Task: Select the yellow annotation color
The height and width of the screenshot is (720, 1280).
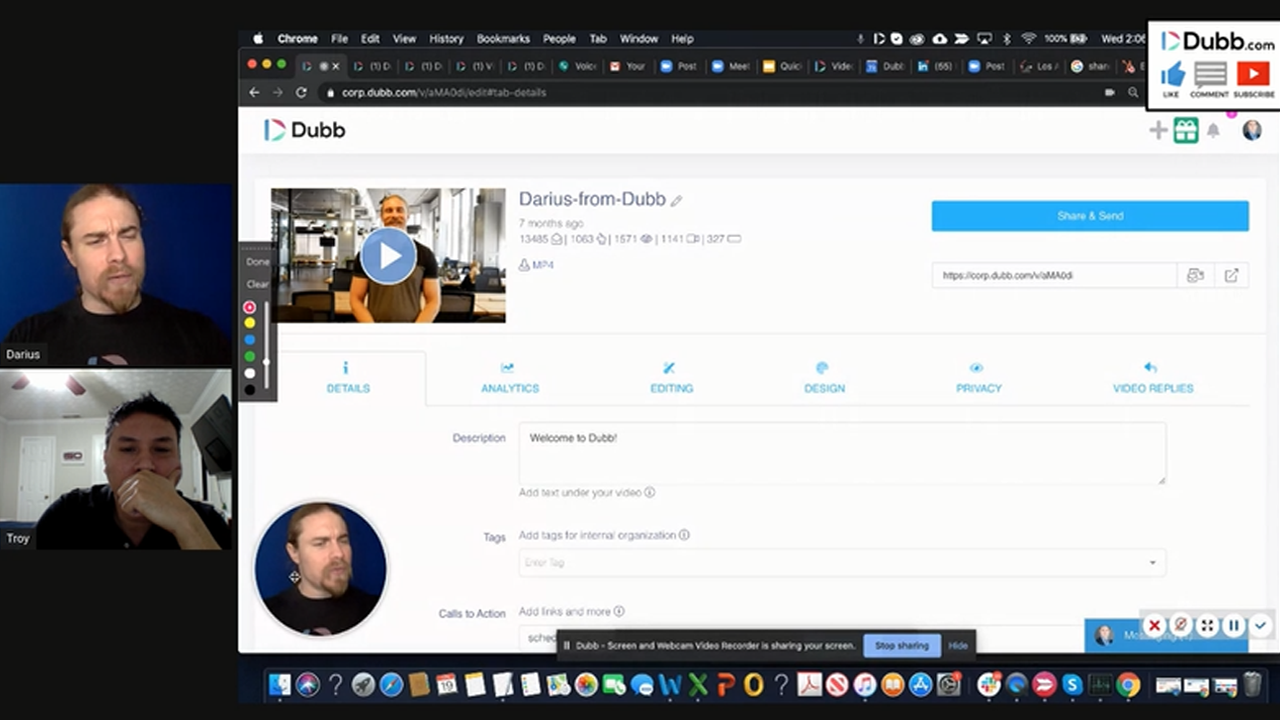Action: pos(250,323)
